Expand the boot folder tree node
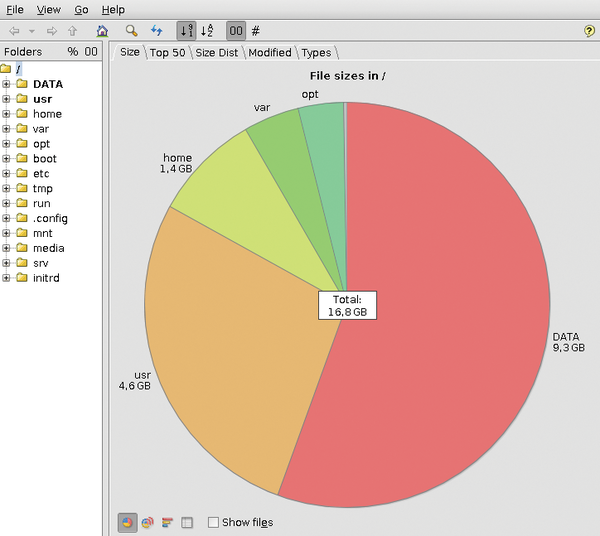600x536 pixels. pos(6,158)
